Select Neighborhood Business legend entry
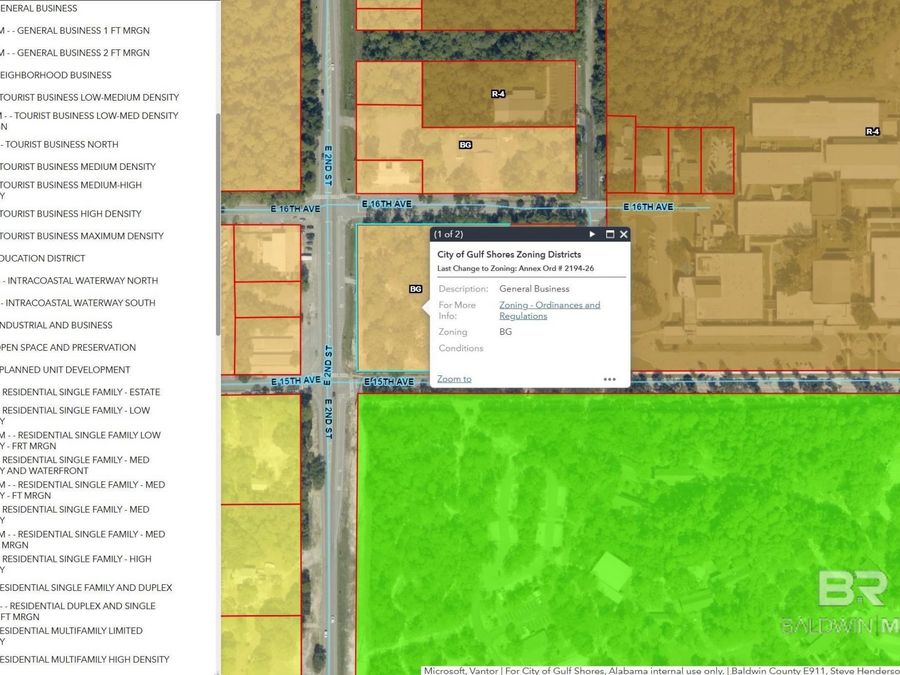 (x=56, y=75)
